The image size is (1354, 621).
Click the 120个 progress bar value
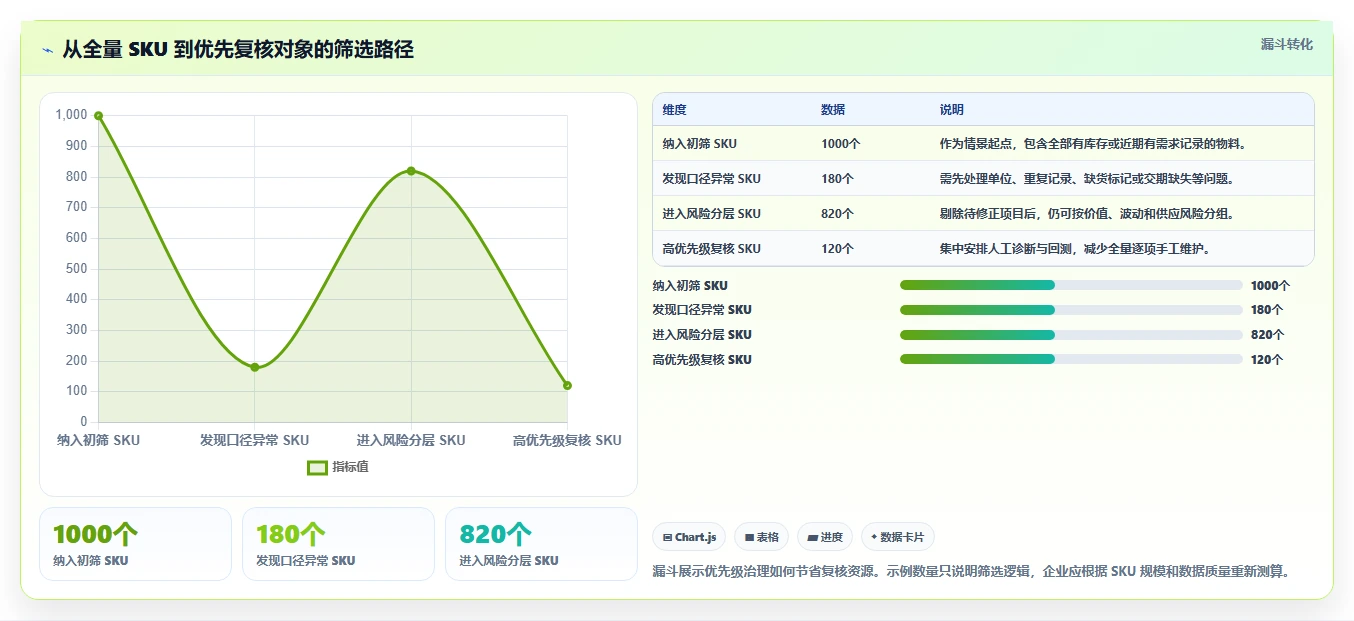(1267, 360)
